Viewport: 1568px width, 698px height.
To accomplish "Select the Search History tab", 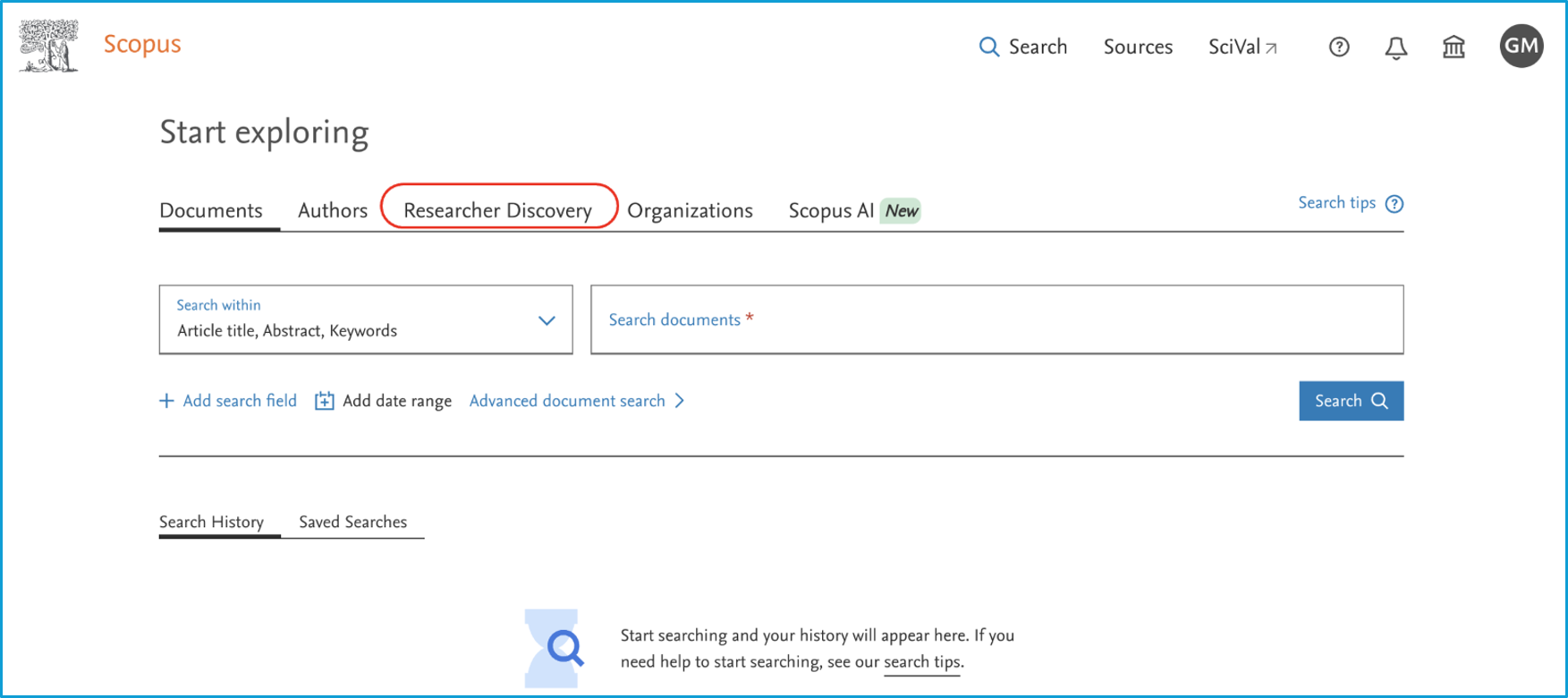I will [211, 522].
